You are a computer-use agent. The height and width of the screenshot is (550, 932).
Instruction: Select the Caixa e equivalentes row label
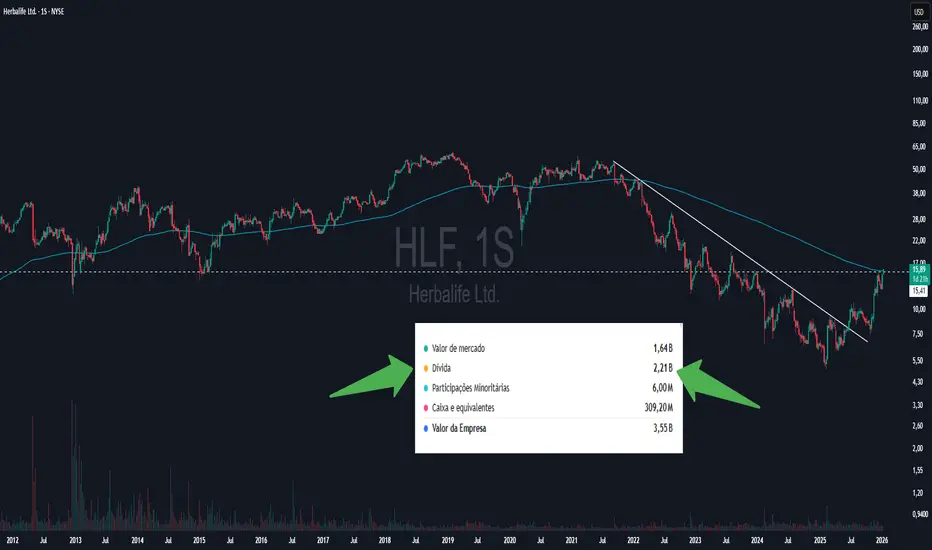463,408
